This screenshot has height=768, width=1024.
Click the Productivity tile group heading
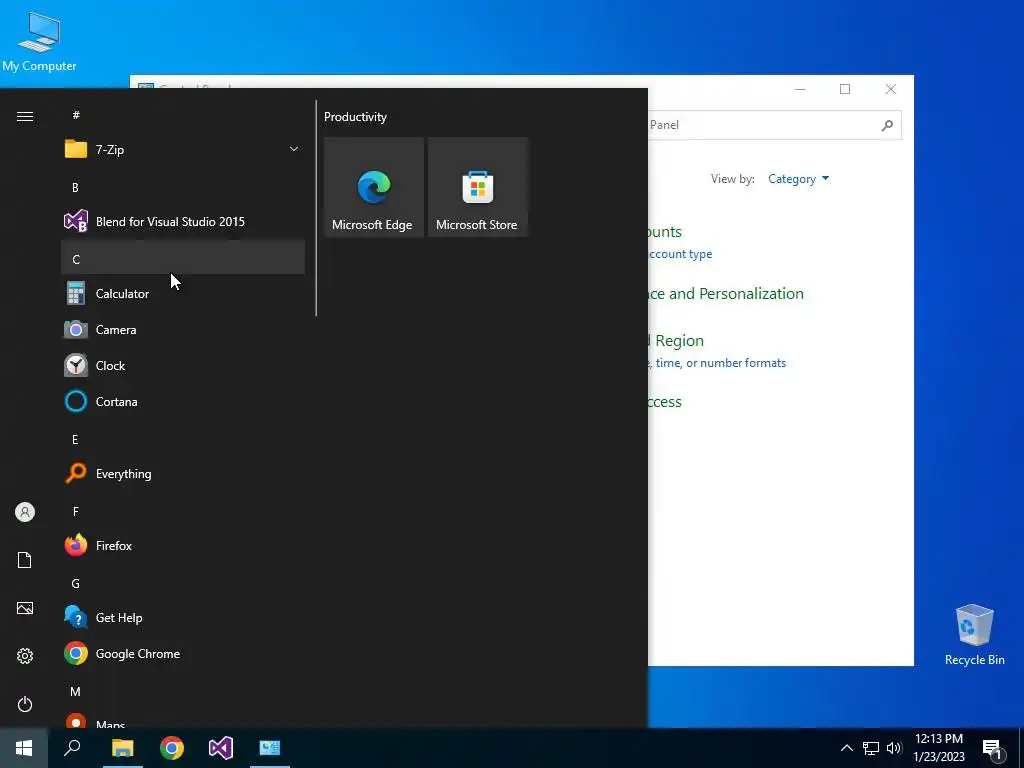pos(355,117)
